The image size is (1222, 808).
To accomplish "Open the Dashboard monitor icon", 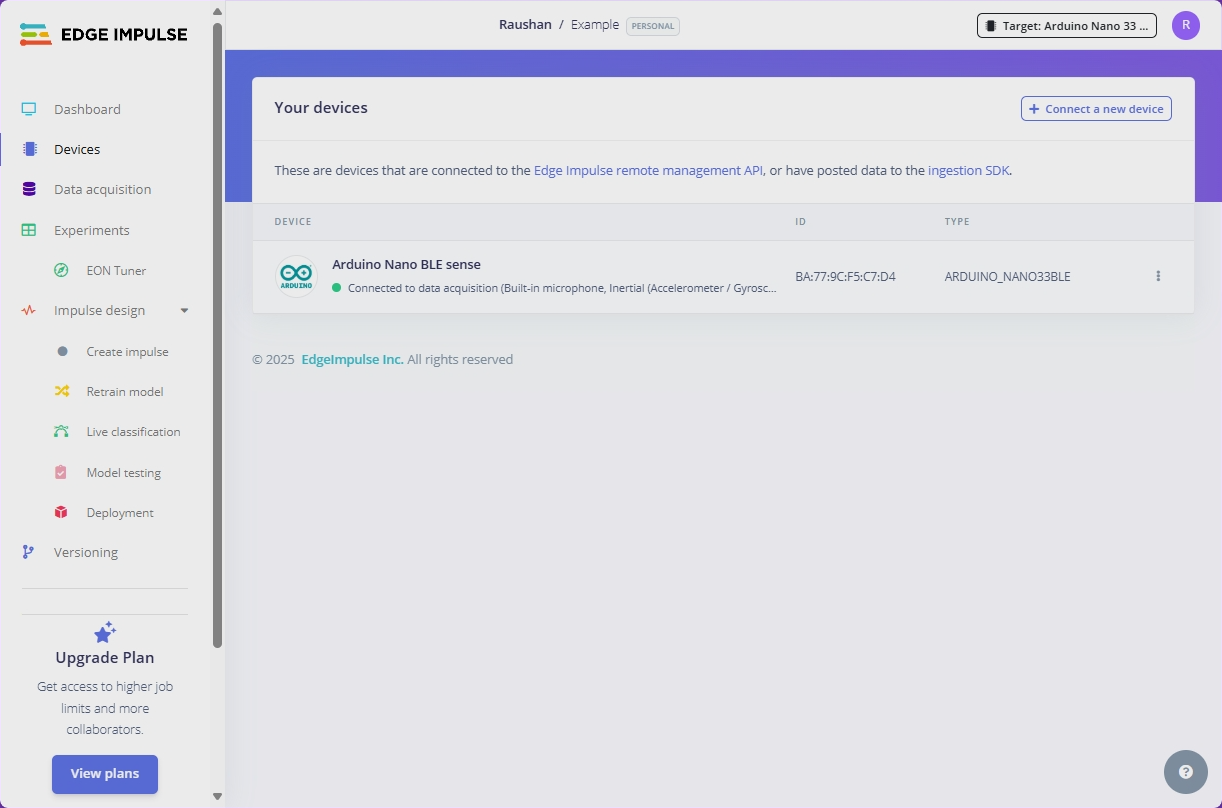I will [x=29, y=109].
